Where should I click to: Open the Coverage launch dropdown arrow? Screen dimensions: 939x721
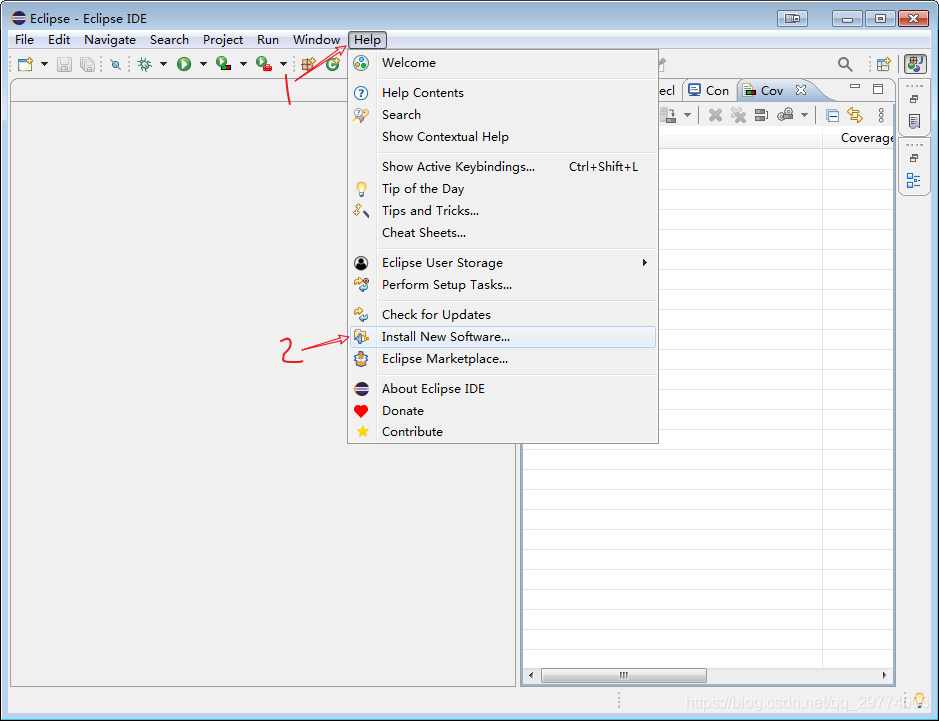click(x=243, y=64)
